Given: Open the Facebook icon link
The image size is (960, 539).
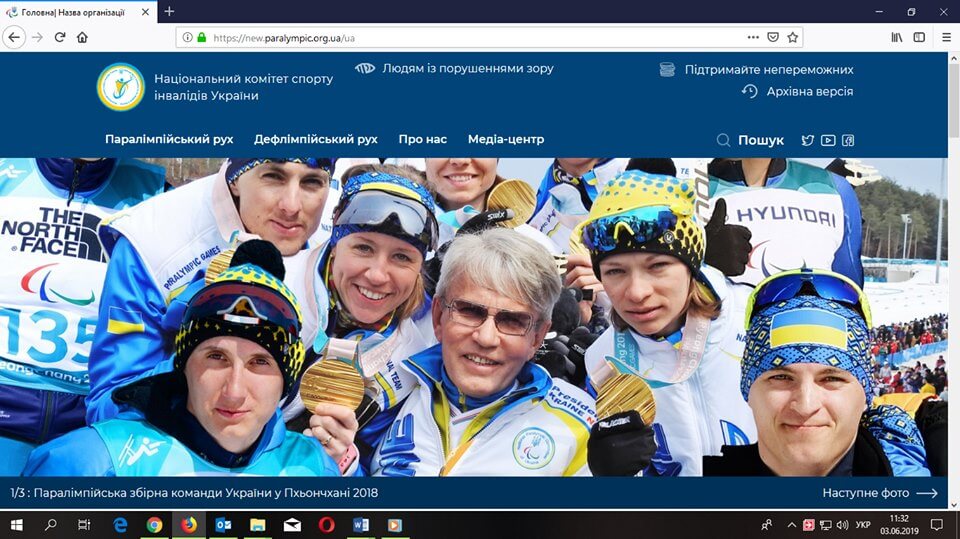Looking at the screenshot, I should (x=848, y=140).
